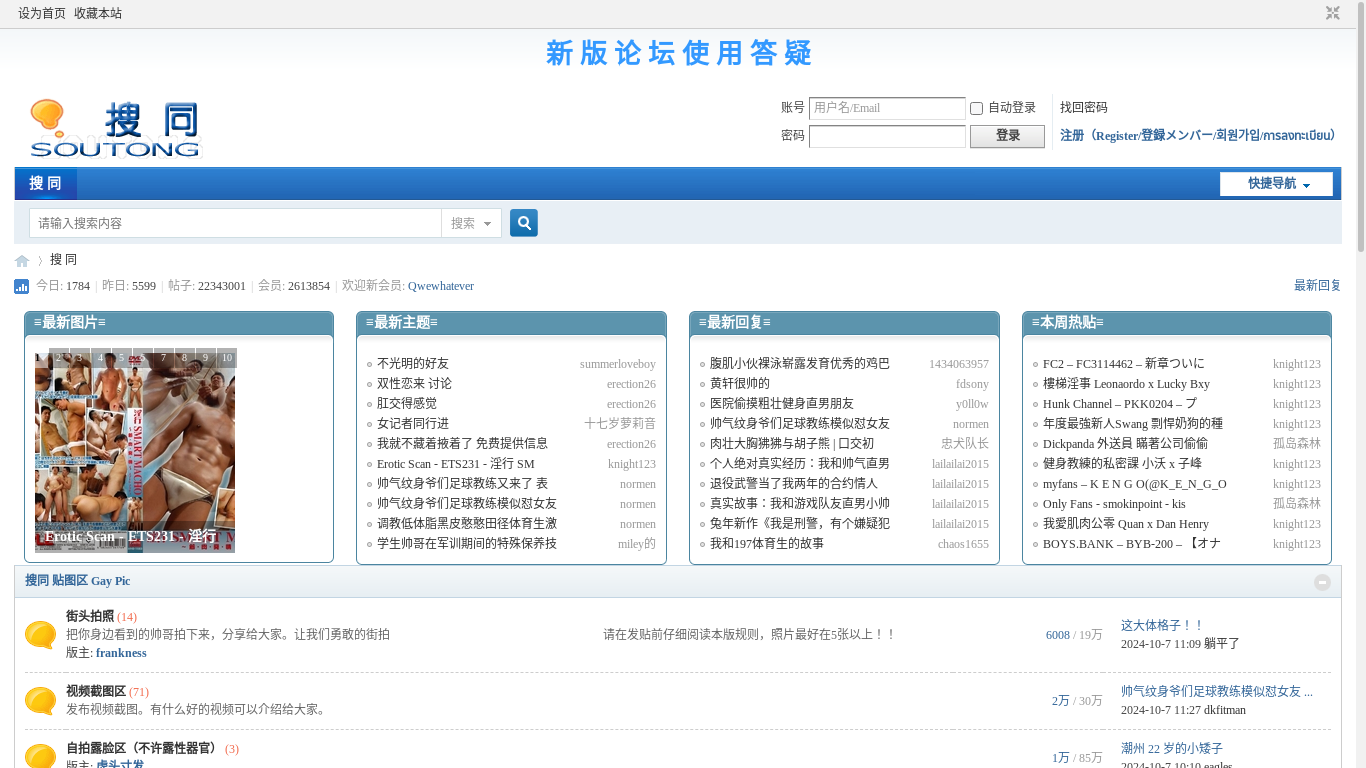Select slide number 7 in image slider
Viewport: 1366px width, 768px height.
pos(163,358)
